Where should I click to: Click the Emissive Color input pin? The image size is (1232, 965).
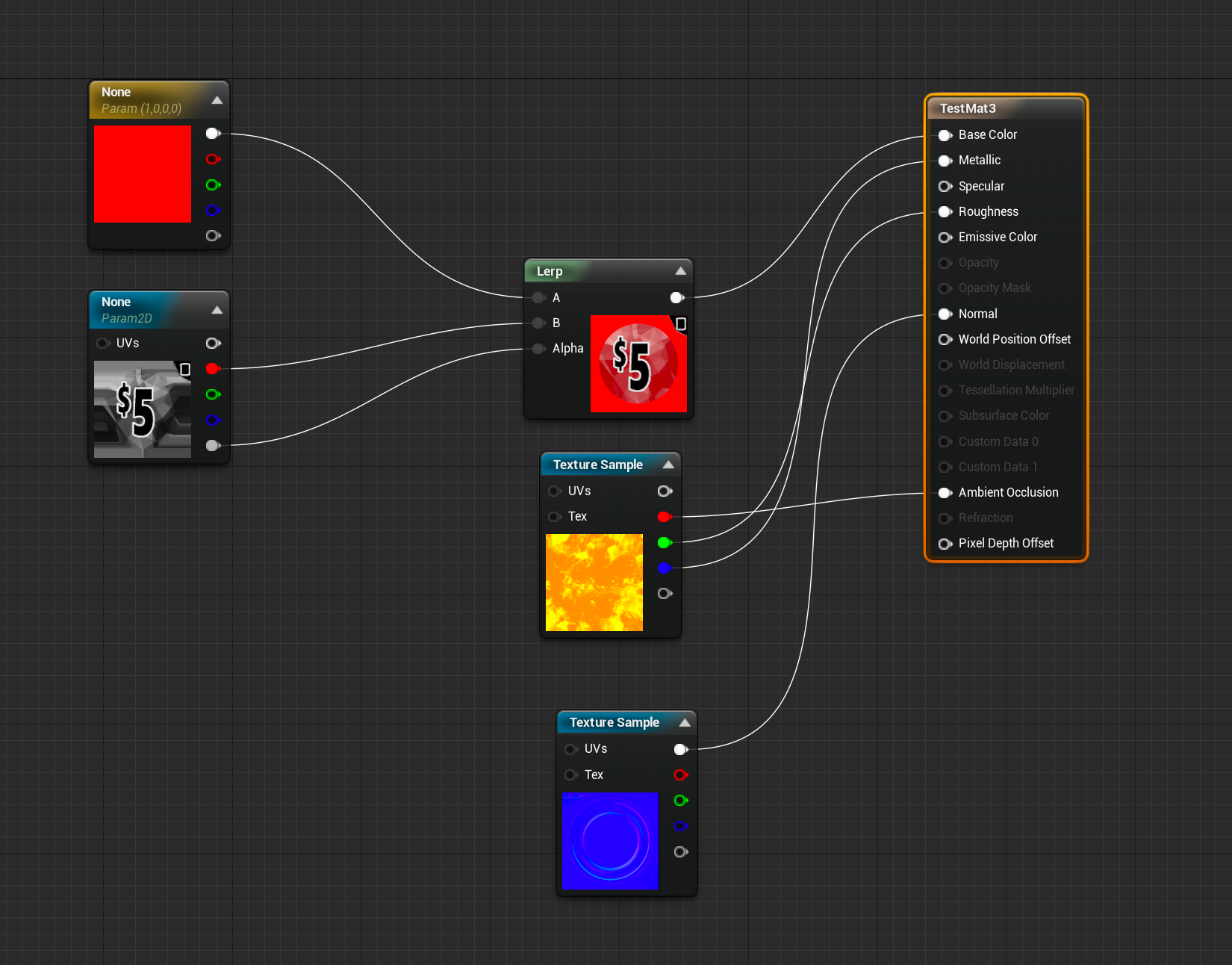point(945,238)
